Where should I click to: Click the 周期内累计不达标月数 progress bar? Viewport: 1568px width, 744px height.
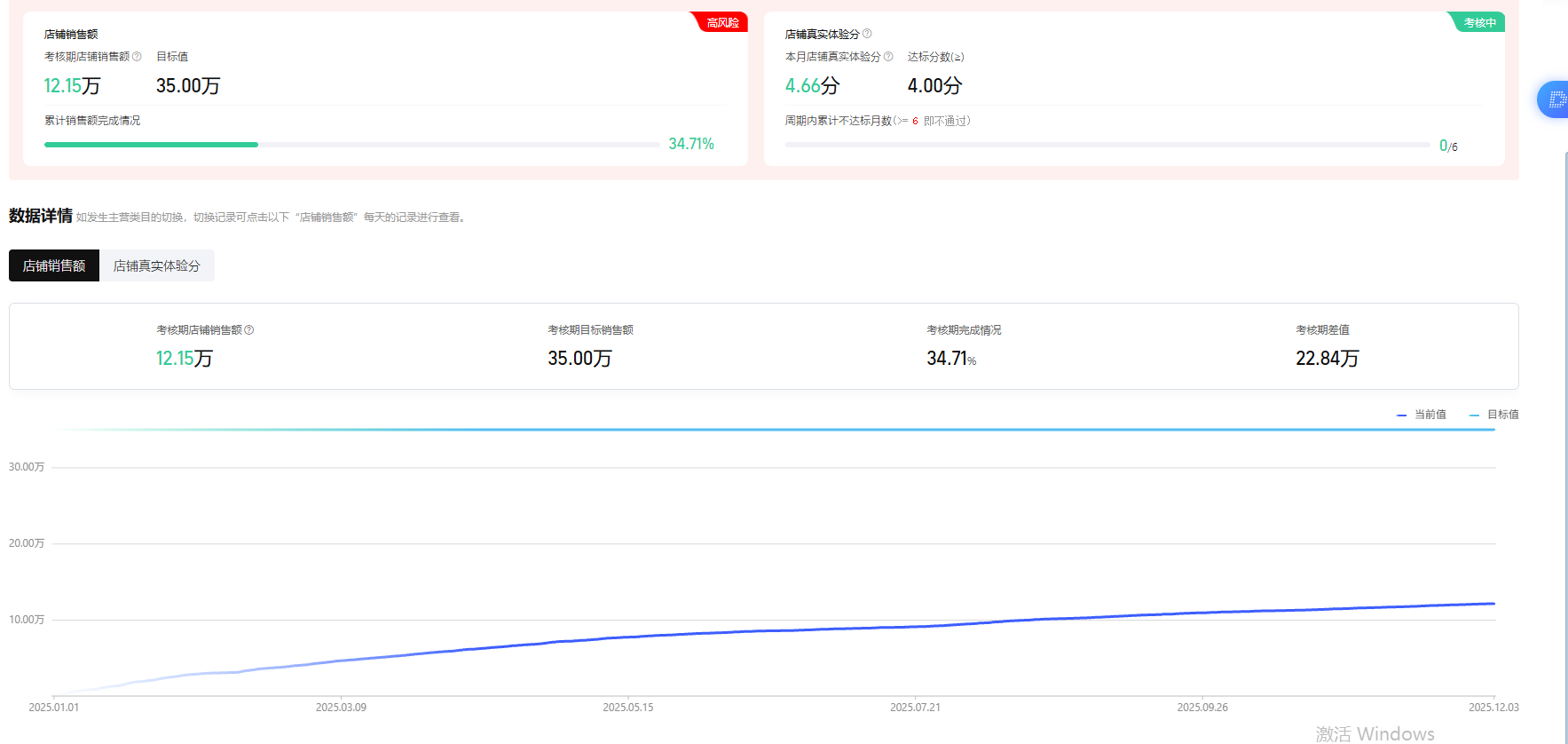(x=1107, y=145)
